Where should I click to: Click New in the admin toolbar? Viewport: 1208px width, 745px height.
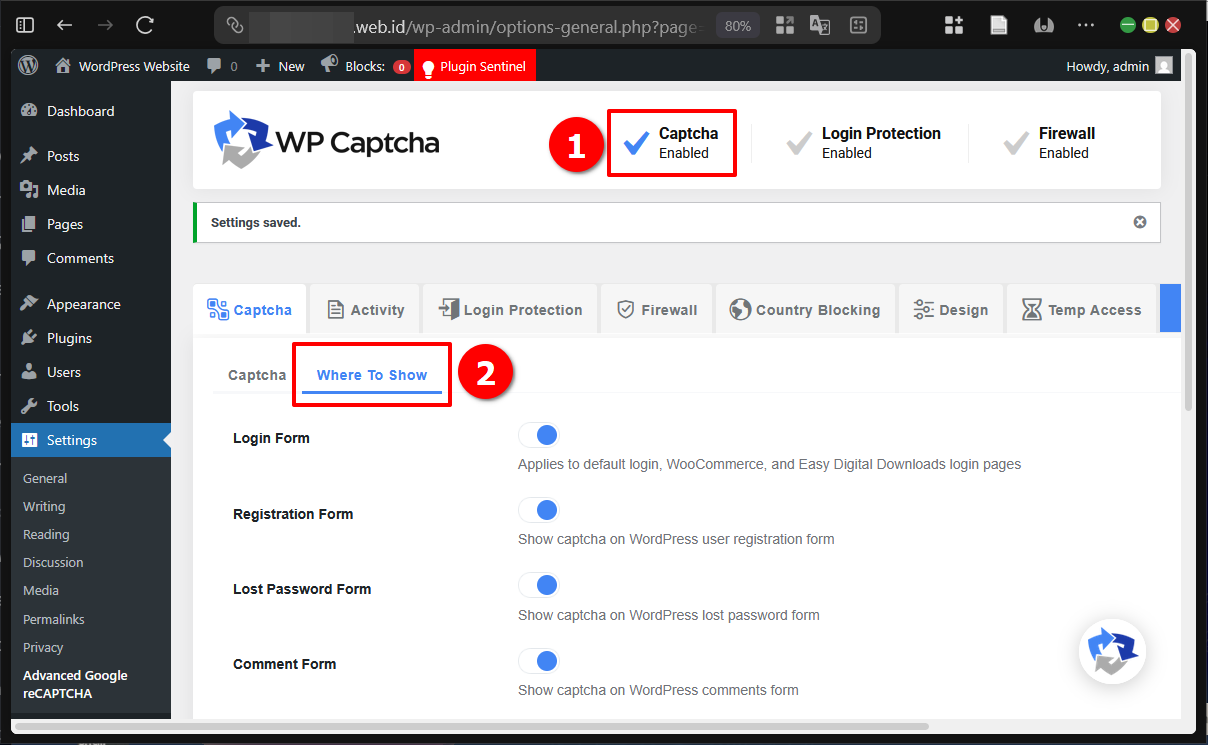coord(279,66)
